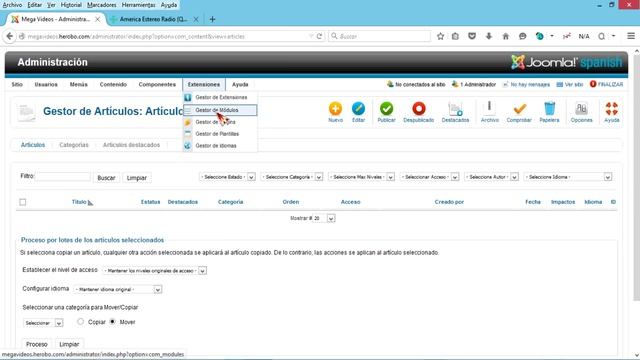The image size is (640, 360).
Task: Click the chat bubble toolbar icon
Action: click(x=522, y=36)
